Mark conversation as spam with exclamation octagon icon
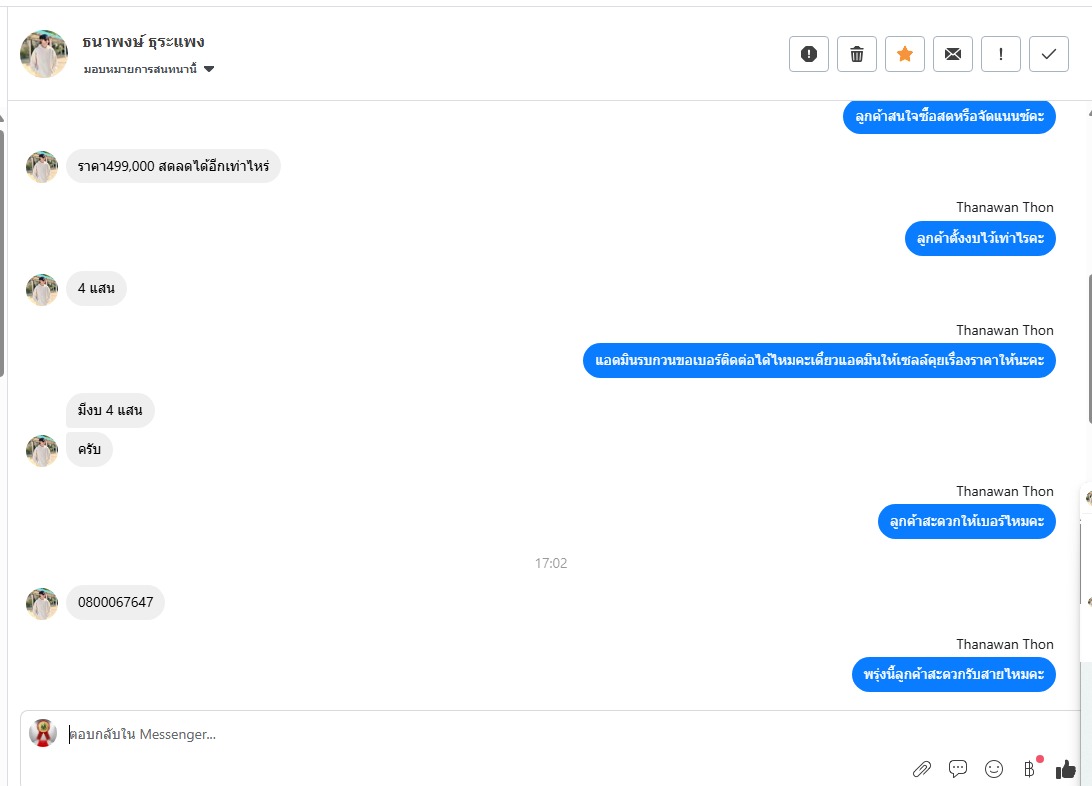This screenshot has height=786, width=1092. (x=809, y=54)
